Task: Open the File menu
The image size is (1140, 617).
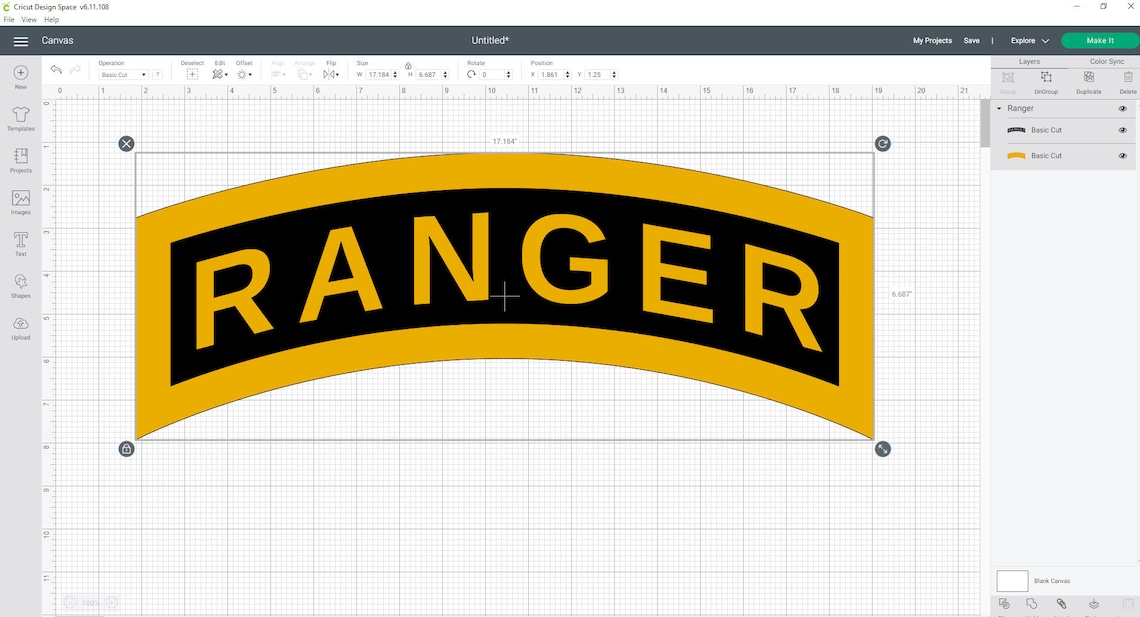Action: 8,18
